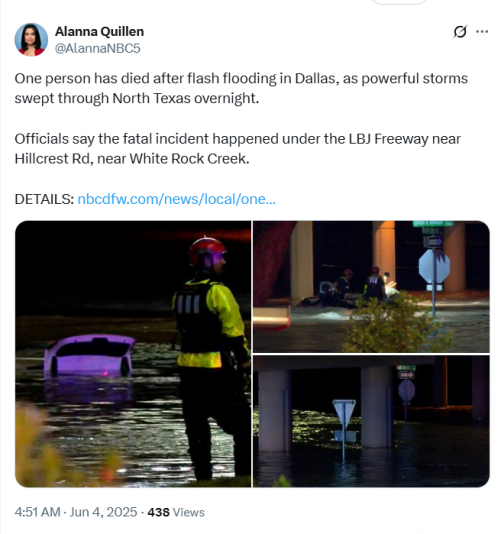Click the rescuer's red helmet in left photo
This screenshot has width=501, height=534.
point(207,250)
